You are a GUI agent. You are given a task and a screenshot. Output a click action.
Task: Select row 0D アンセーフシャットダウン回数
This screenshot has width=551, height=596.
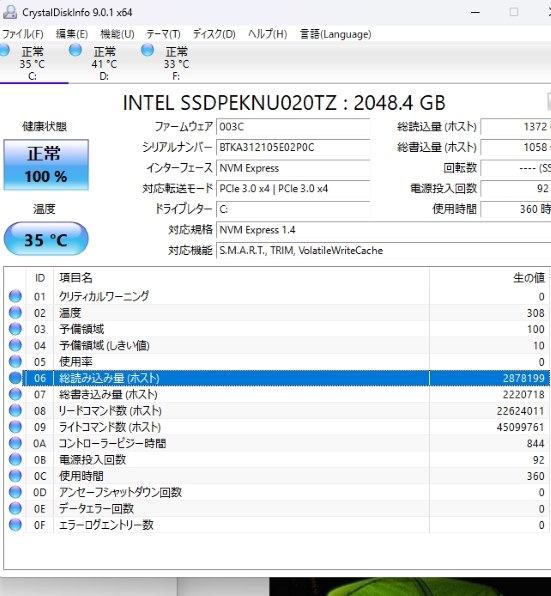point(277,493)
